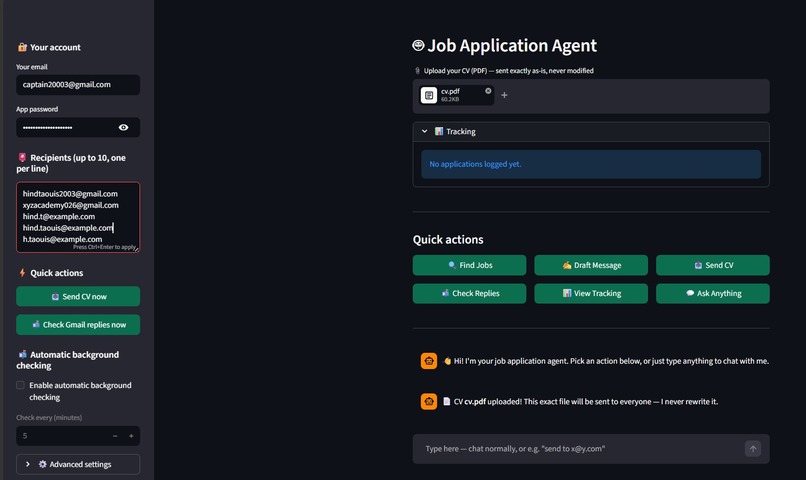This screenshot has height=480, width=806.
Task: Click recipient h.taouis@example.com line
Action: pyautogui.click(x=62, y=239)
